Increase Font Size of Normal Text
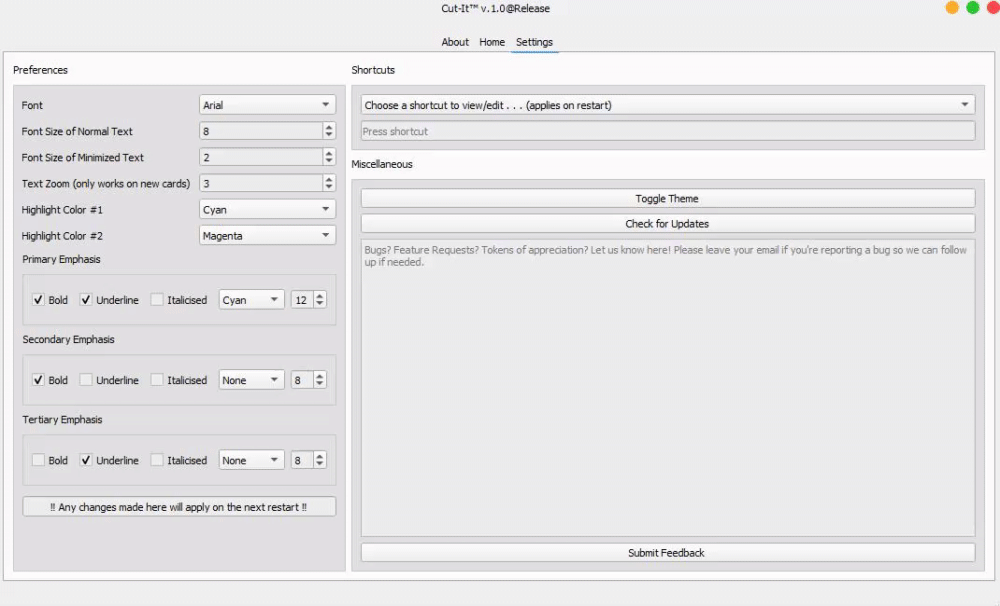Viewport: 1000px width, 606px height. click(x=329, y=127)
